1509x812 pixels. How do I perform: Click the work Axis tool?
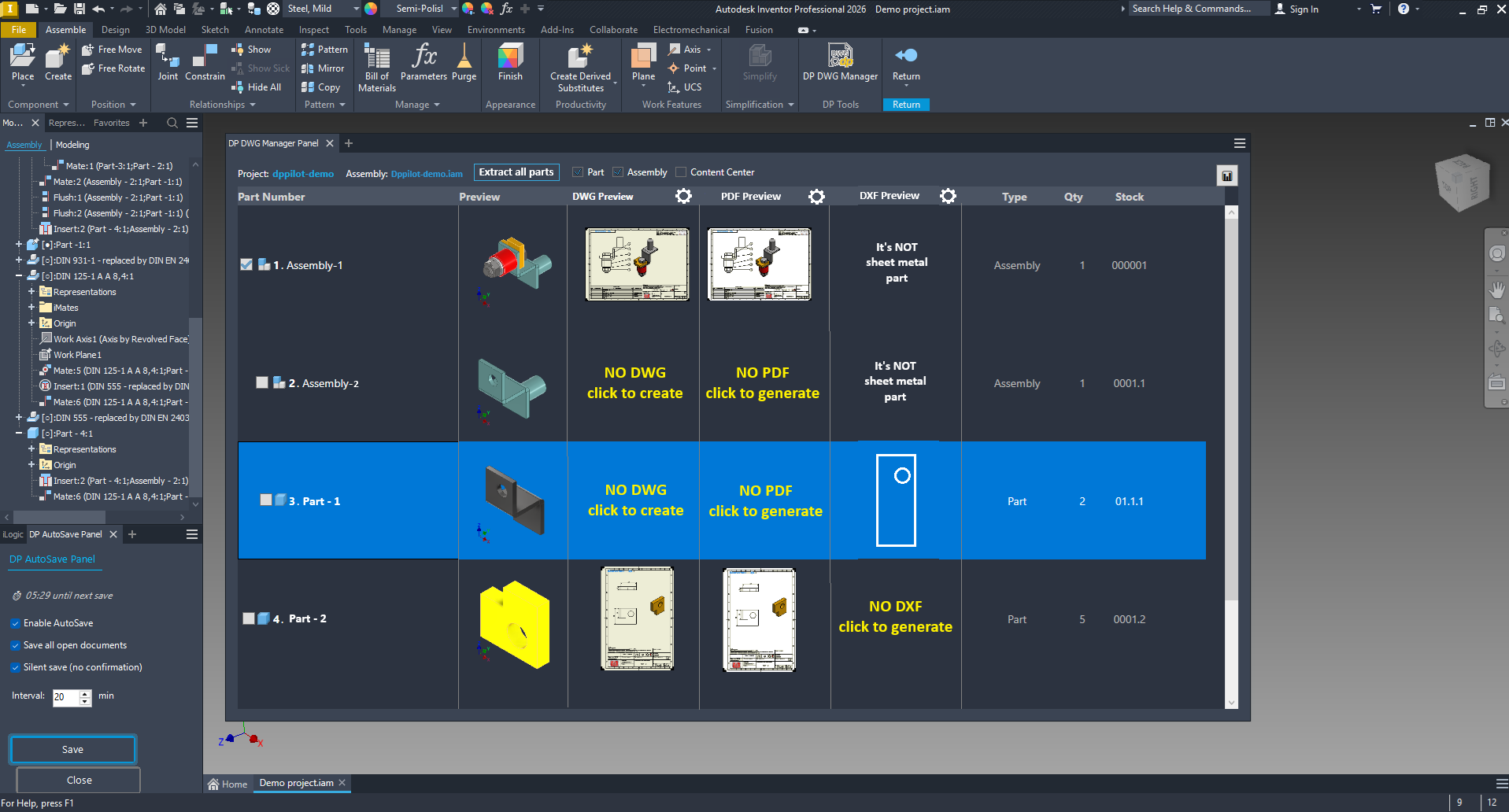tap(685, 50)
